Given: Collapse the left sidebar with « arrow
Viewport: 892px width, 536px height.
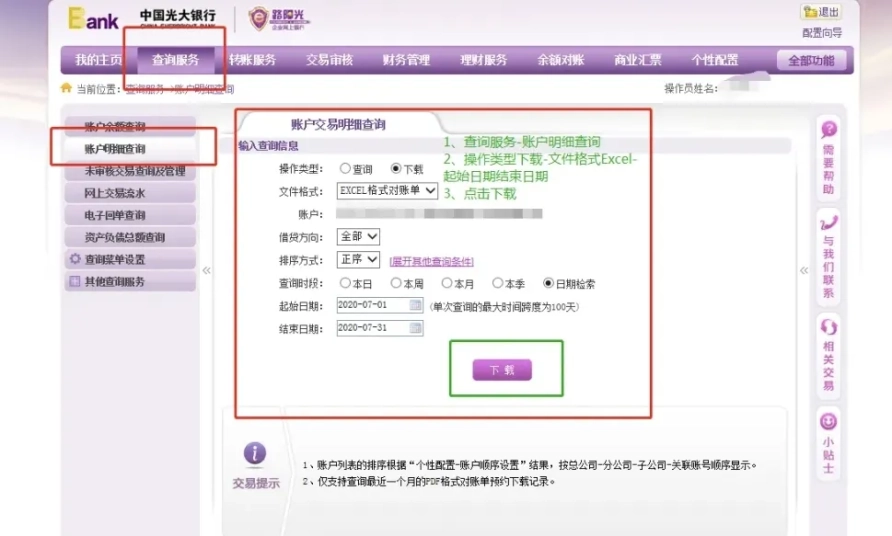Looking at the screenshot, I should (207, 270).
